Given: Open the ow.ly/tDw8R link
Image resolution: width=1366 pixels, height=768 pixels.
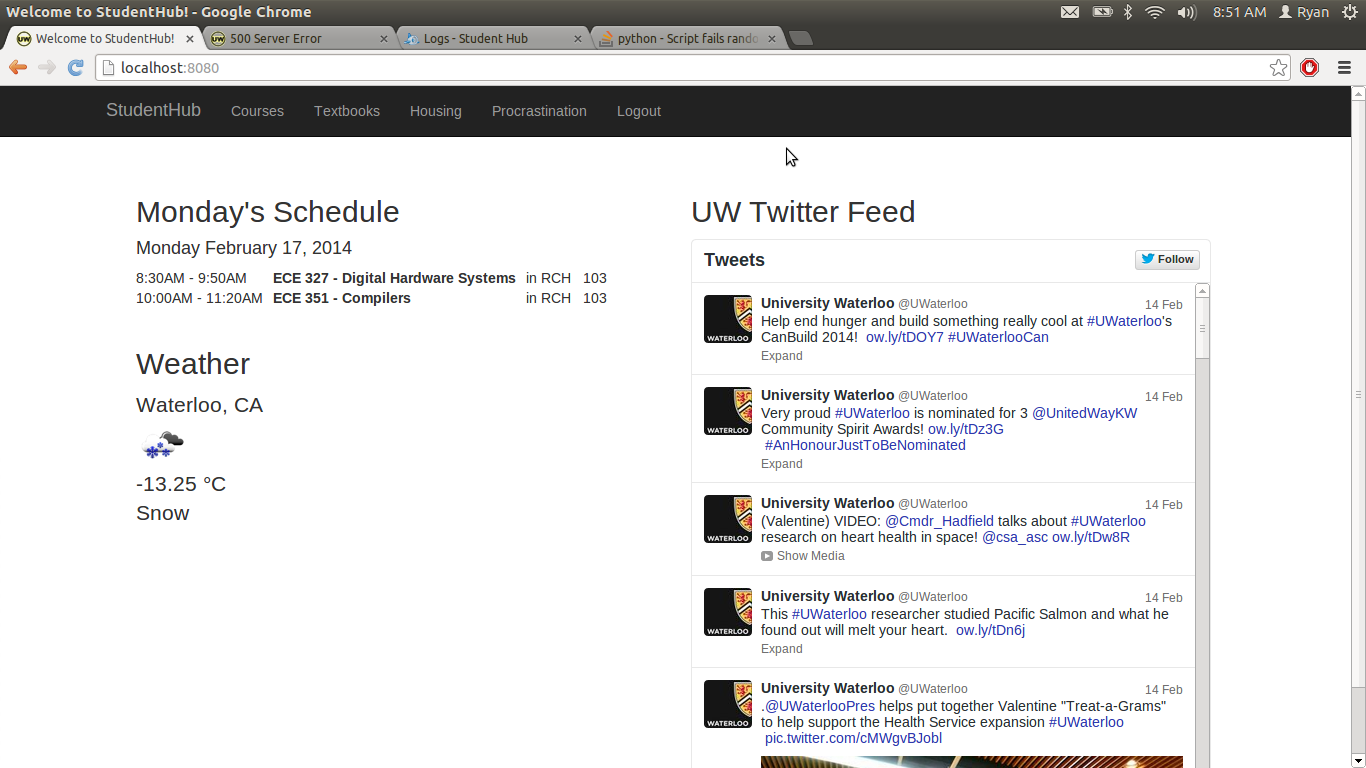Looking at the screenshot, I should (1091, 537).
